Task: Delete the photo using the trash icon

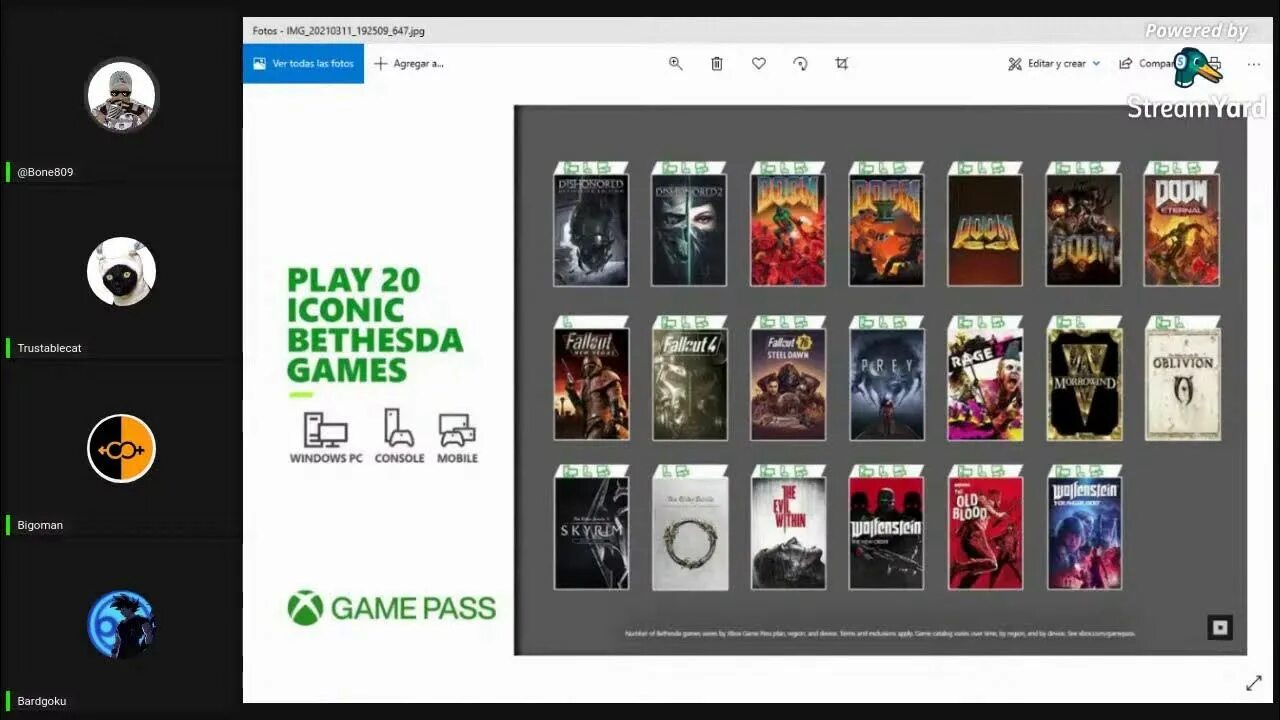Action: (x=717, y=63)
